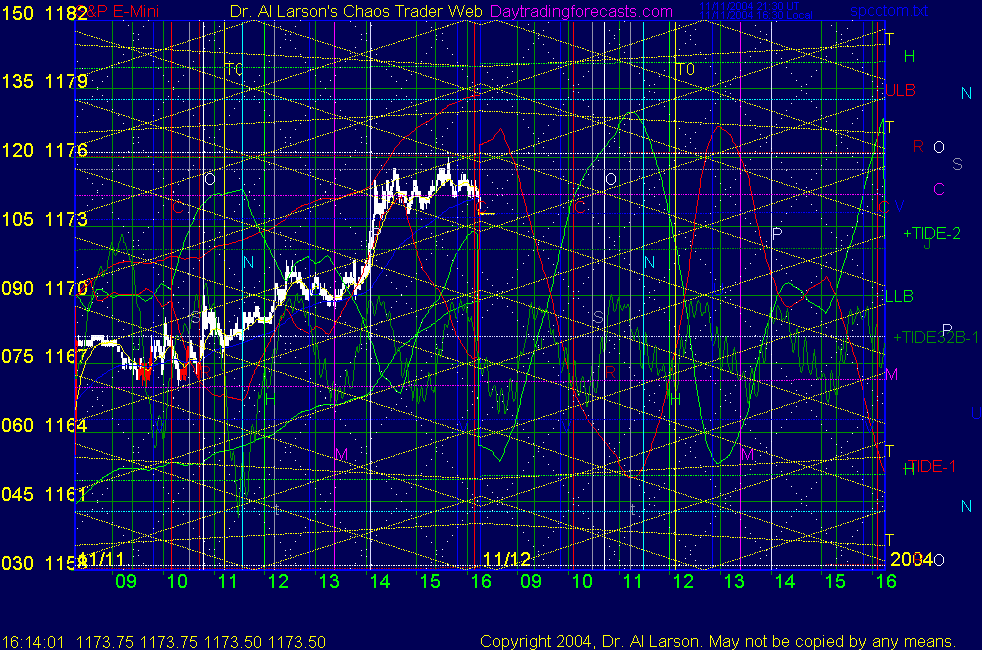982x650 pixels.
Task: Click the magenta C marker in the right margin
Action: coord(938,189)
